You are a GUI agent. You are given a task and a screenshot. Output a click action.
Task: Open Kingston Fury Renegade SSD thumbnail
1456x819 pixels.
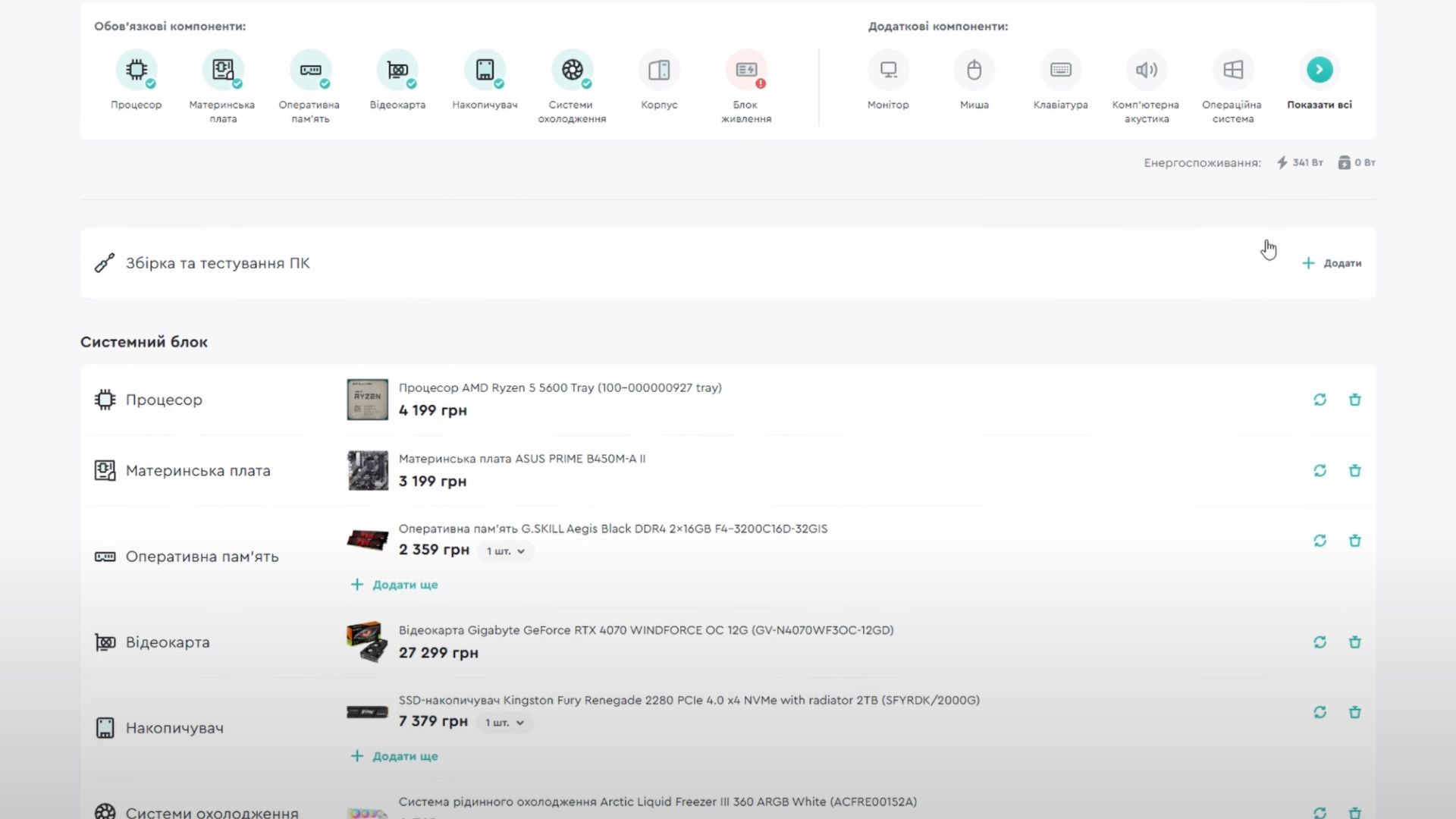pyautogui.click(x=368, y=712)
